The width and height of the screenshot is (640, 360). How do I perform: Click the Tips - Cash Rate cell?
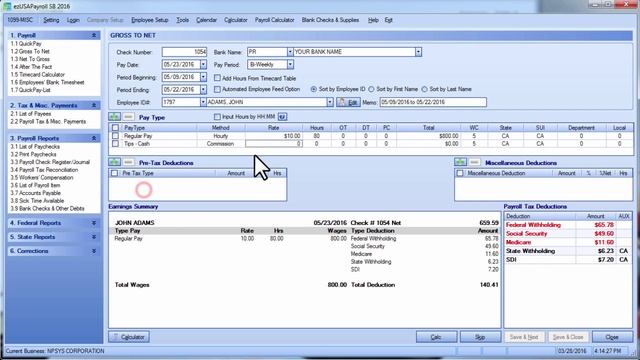pyautogui.click(x=273, y=144)
